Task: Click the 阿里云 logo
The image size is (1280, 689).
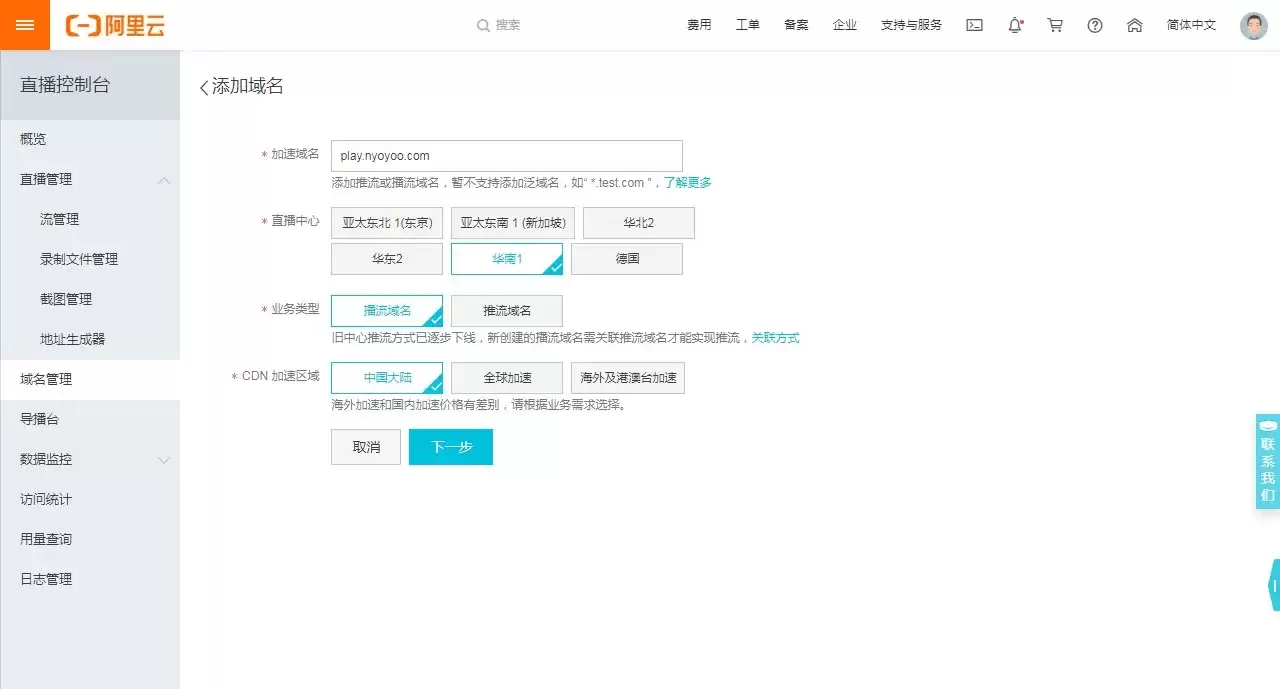Action: tap(115, 26)
